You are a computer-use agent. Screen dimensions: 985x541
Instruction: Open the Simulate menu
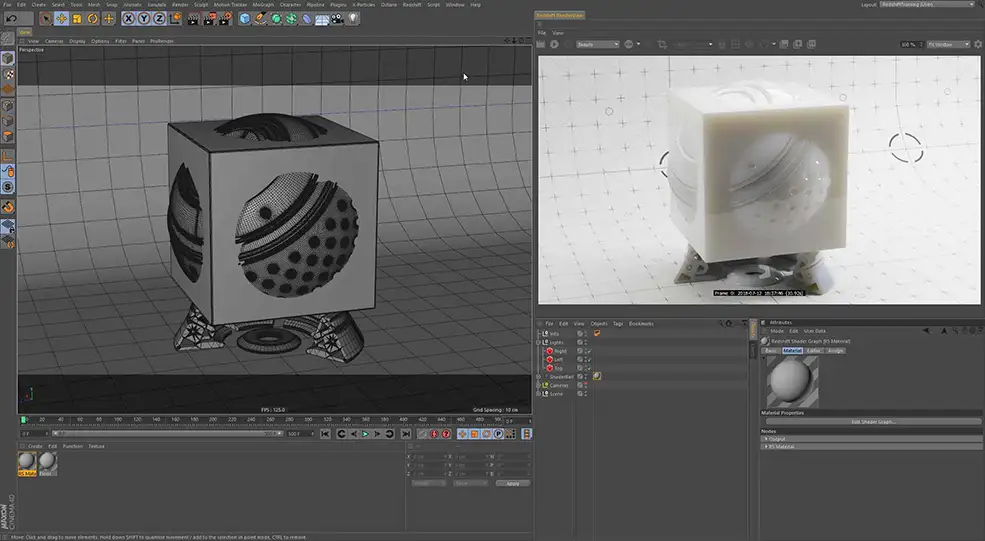[x=156, y=4]
